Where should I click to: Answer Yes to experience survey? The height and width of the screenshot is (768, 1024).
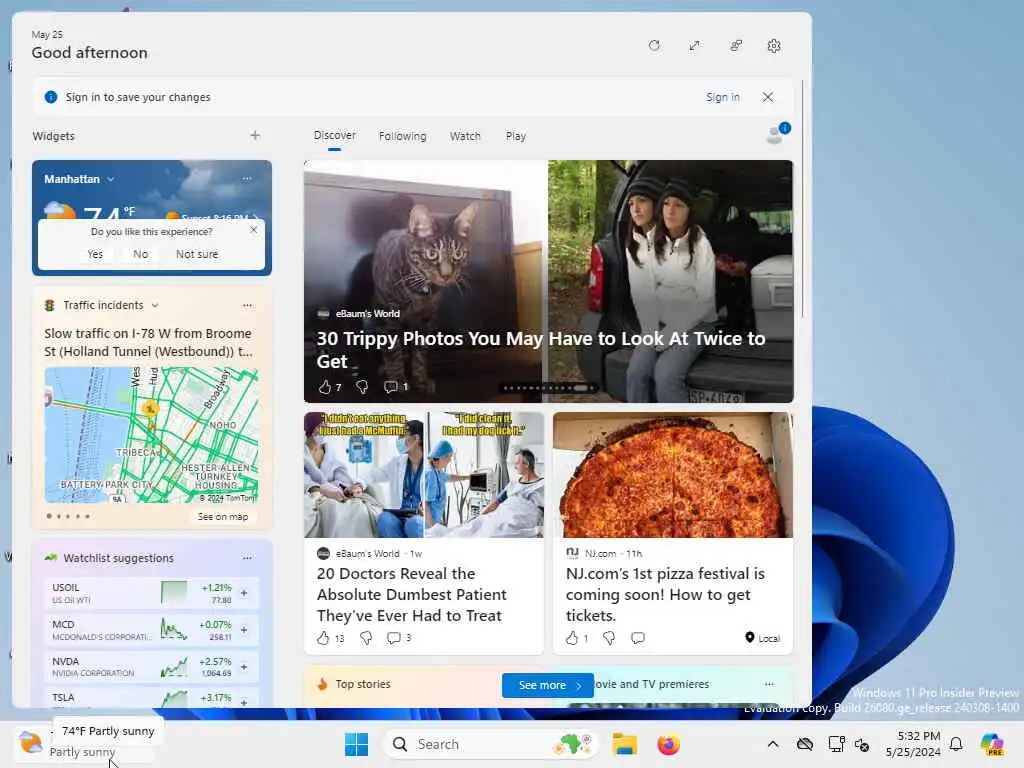click(95, 254)
